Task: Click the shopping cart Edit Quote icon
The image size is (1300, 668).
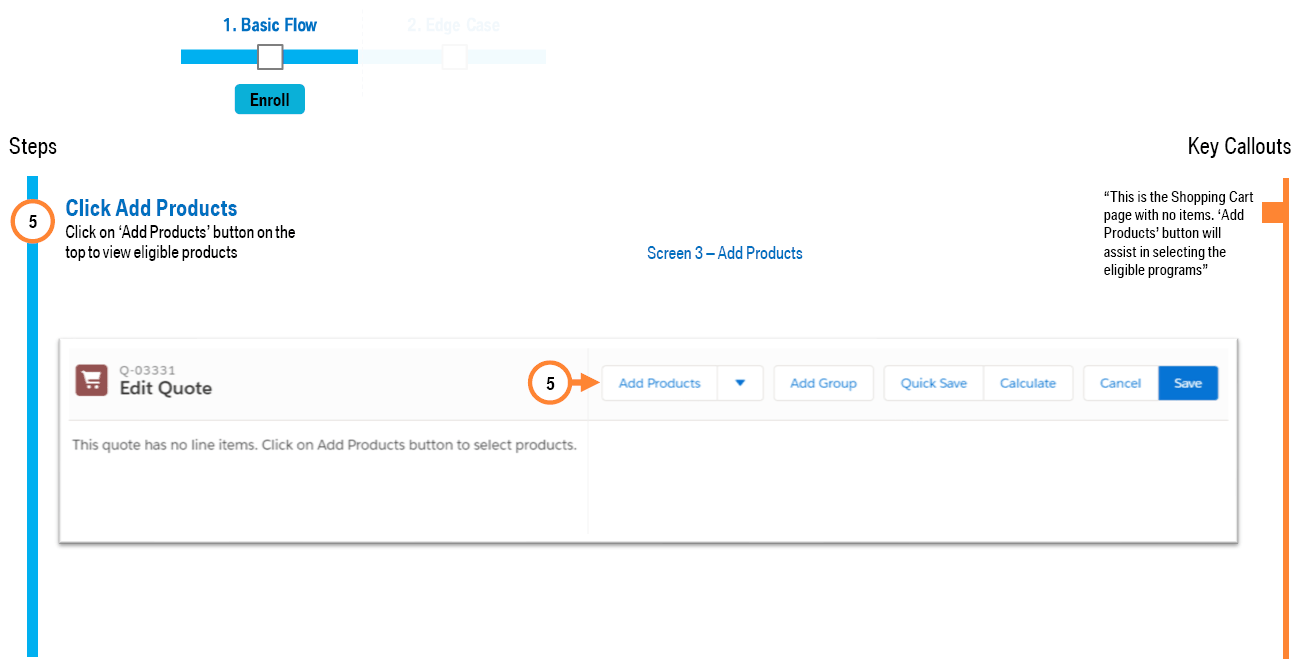Action: click(92, 380)
